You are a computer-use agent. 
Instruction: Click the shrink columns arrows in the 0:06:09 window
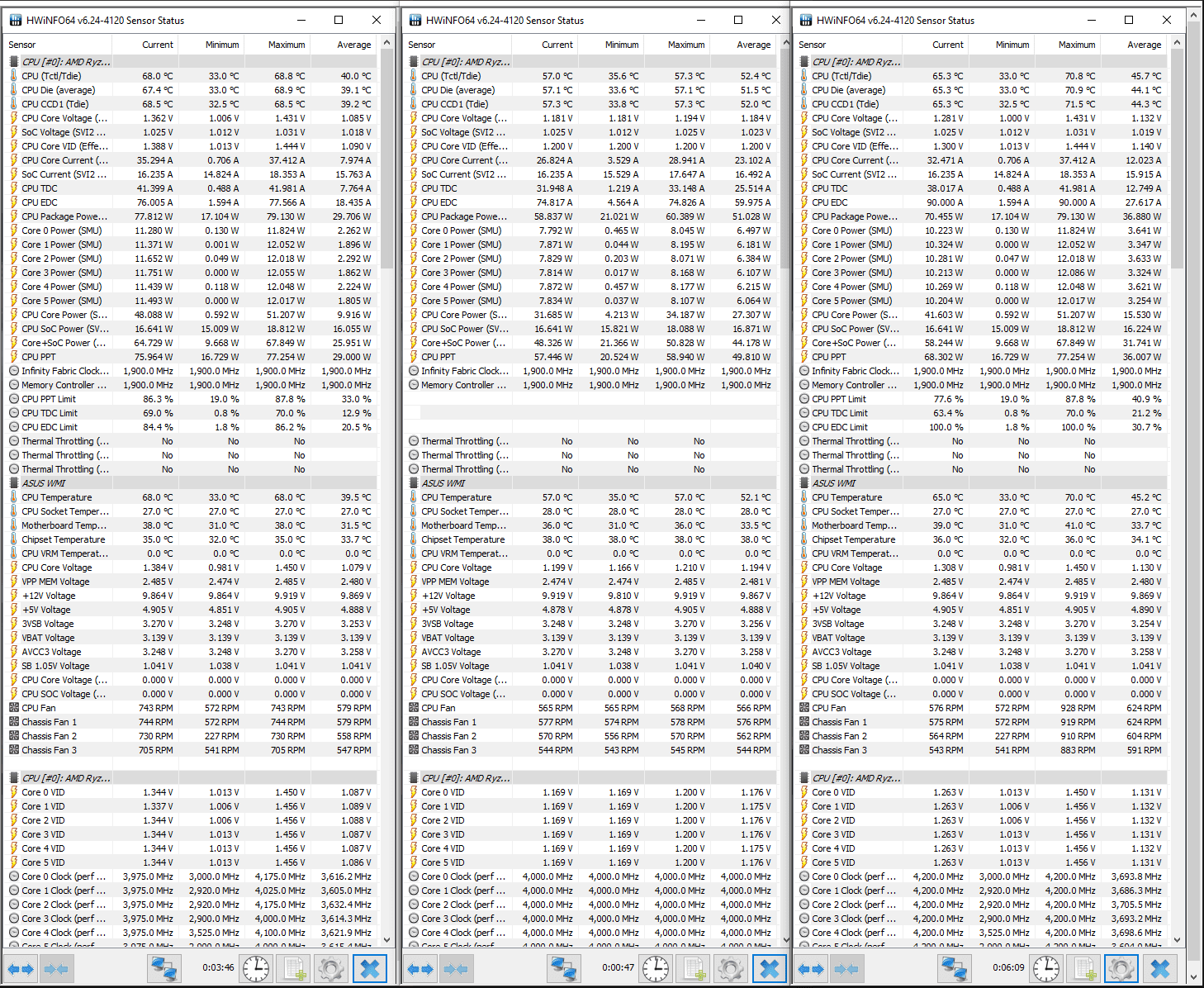pos(846,968)
